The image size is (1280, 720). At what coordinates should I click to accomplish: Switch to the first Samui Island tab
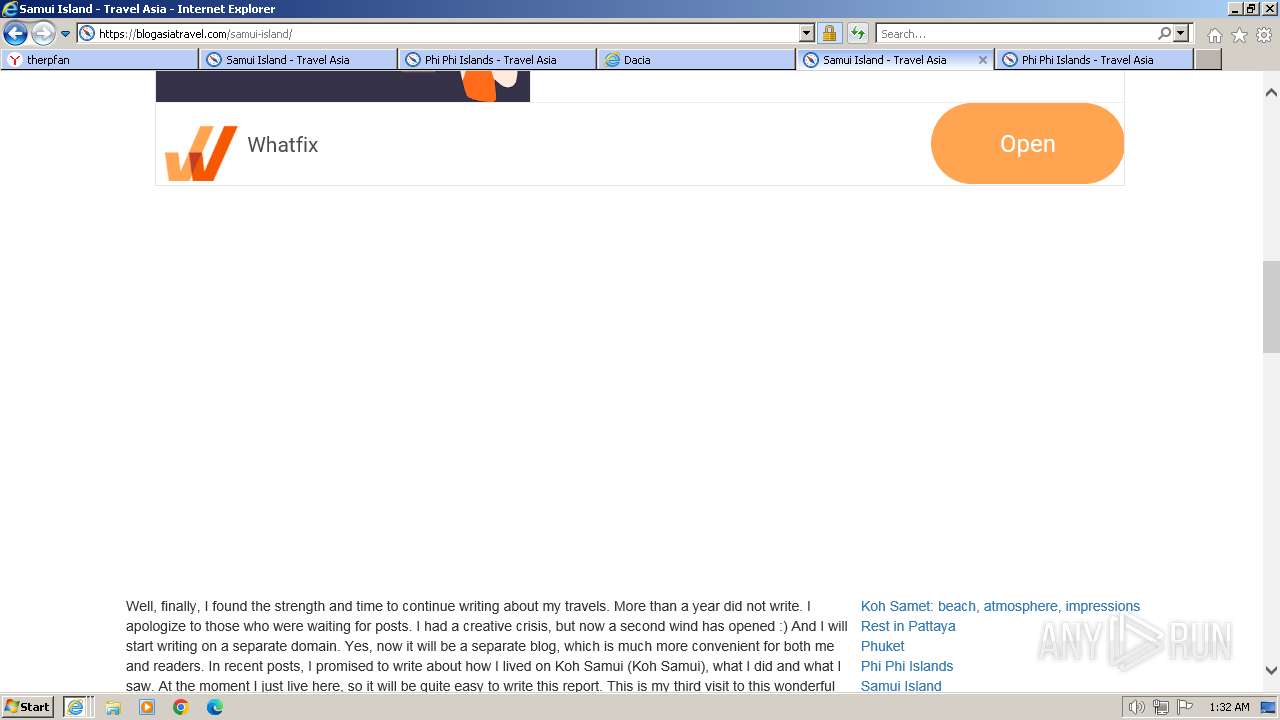(x=298, y=60)
